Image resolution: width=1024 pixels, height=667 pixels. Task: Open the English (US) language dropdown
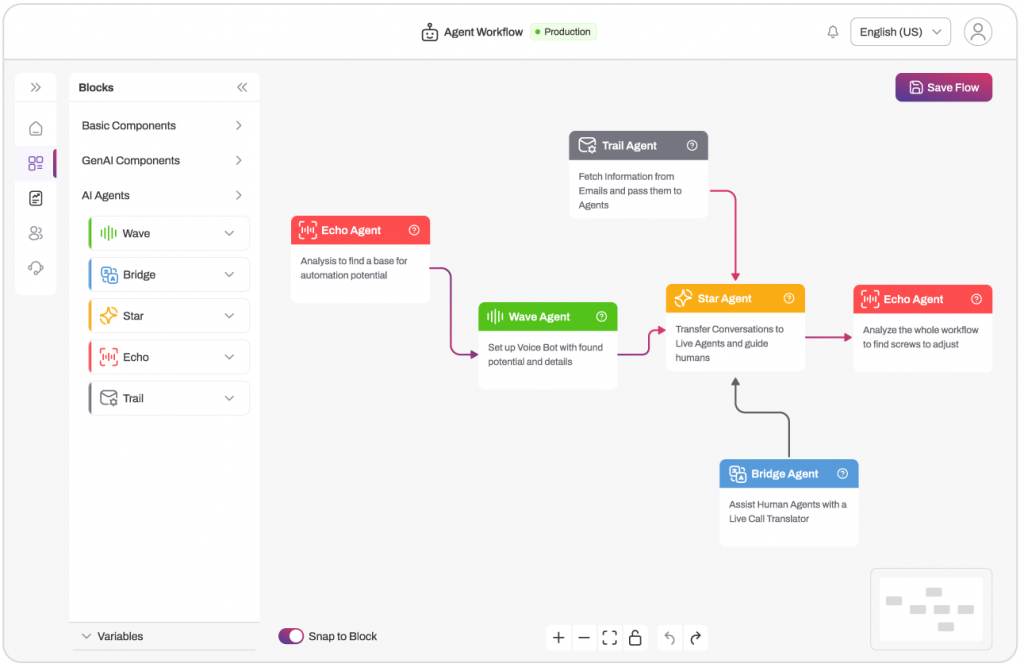pos(900,32)
